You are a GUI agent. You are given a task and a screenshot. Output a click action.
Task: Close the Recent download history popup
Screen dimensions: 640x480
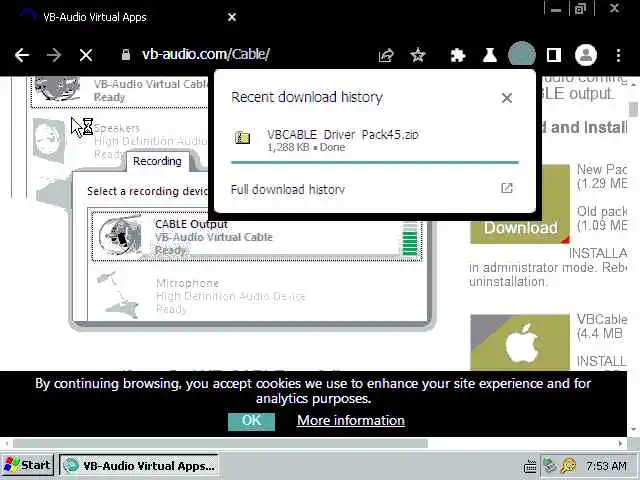click(x=507, y=98)
